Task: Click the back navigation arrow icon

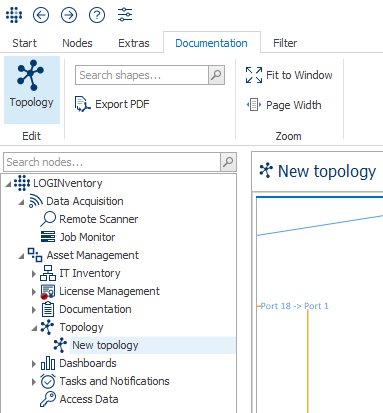Action: pyautogui.click(x=41, y=15)
